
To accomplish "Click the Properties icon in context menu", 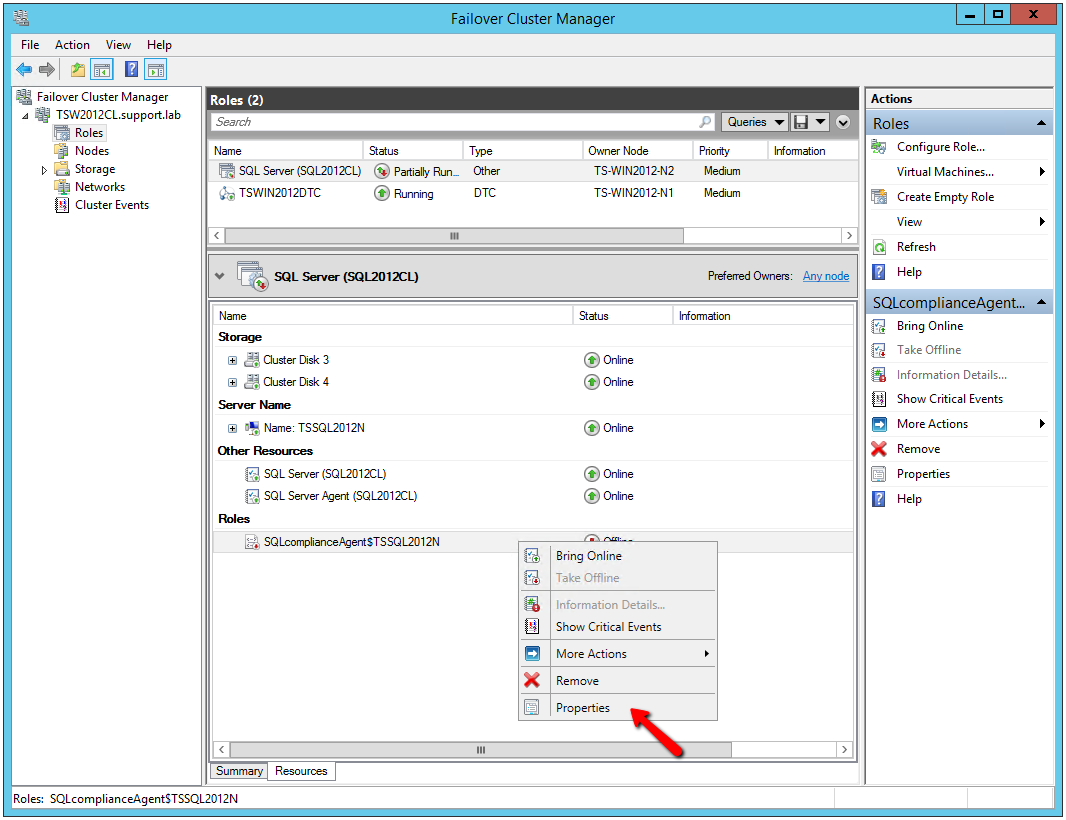I will coord(532,707).
